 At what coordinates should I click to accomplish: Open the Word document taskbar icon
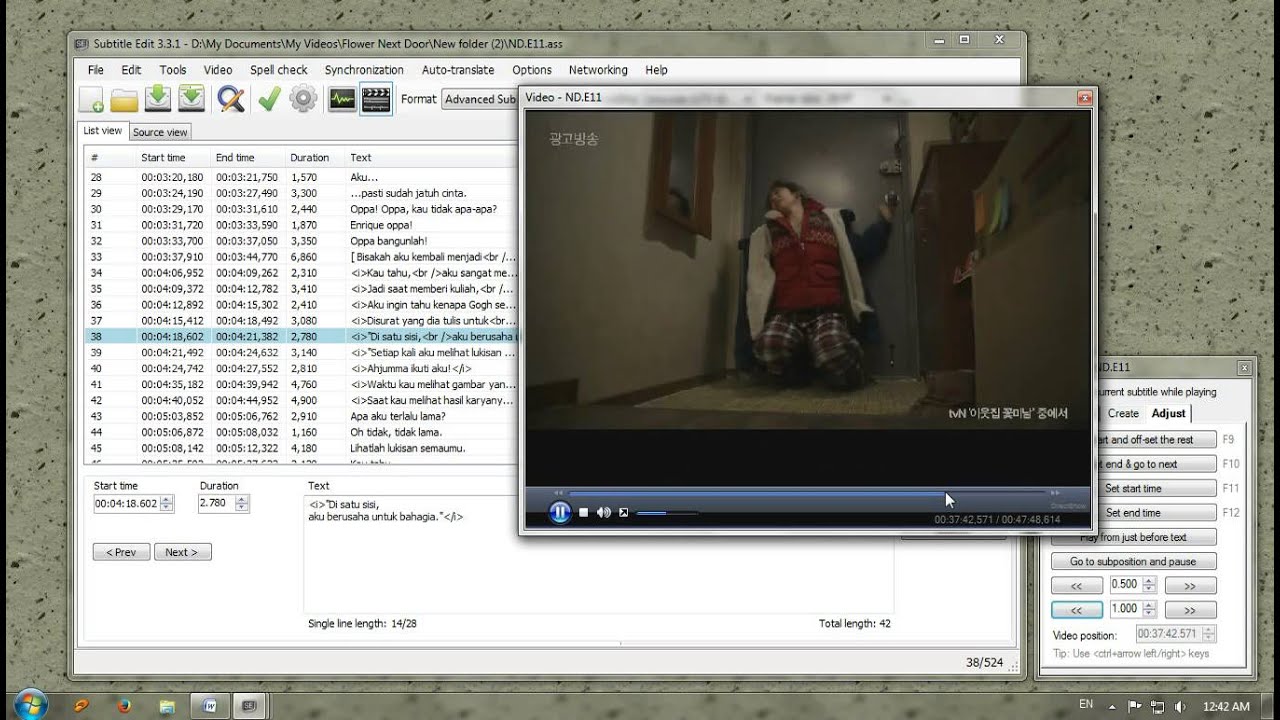coord(211,704)
